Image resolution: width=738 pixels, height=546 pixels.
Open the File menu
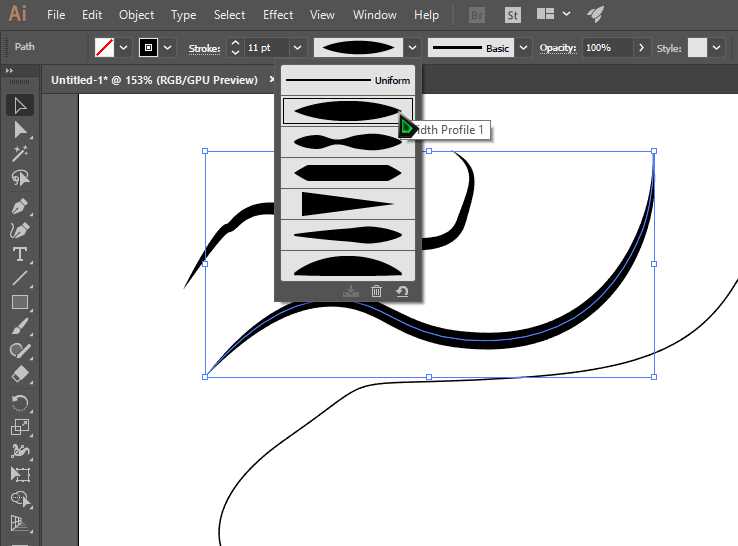[56, 15]
